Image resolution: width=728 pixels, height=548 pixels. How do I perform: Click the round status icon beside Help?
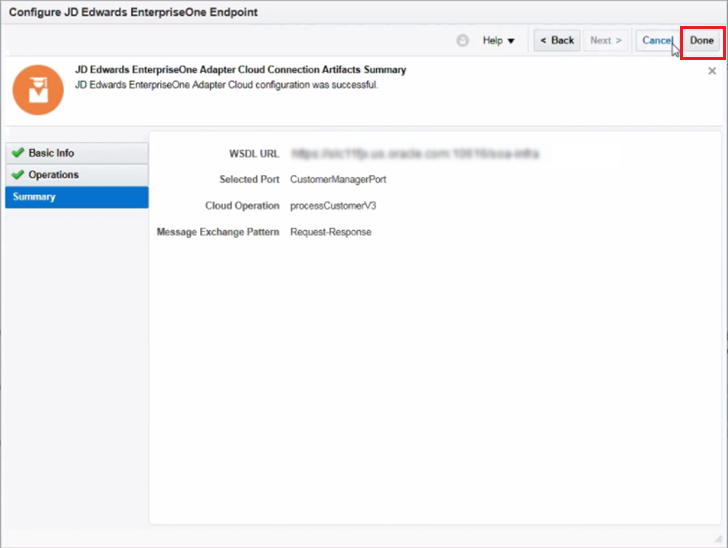click(462, 41)
